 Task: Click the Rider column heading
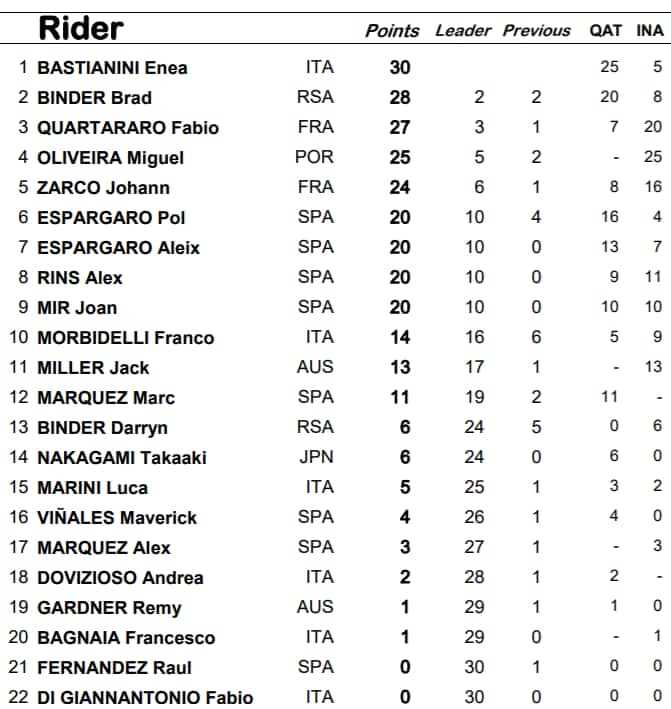pyautogui.click(x=80, y=29)
